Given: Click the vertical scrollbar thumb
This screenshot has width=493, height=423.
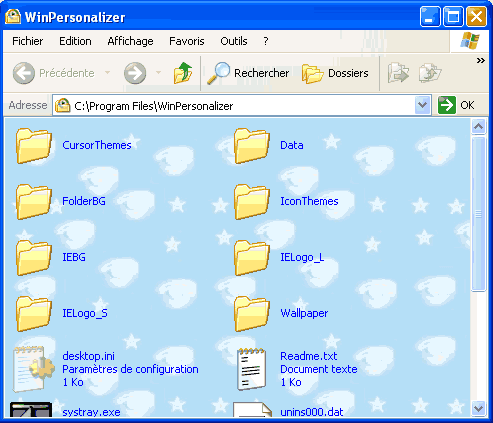Looking at the screenshot, I should [478, 214].
